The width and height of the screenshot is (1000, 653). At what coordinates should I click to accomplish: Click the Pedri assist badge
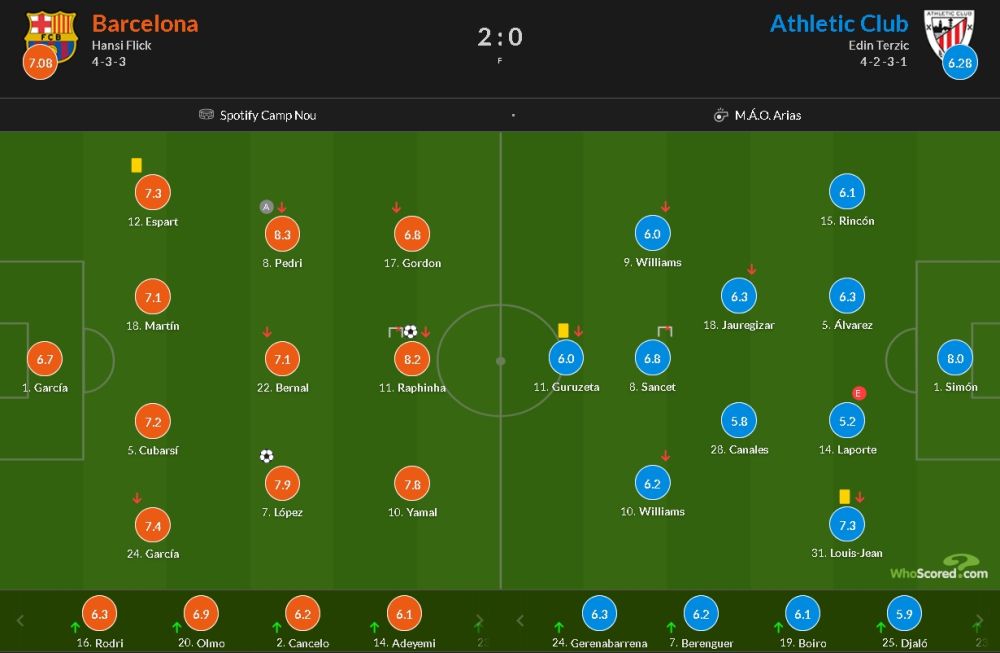[267, 207]
